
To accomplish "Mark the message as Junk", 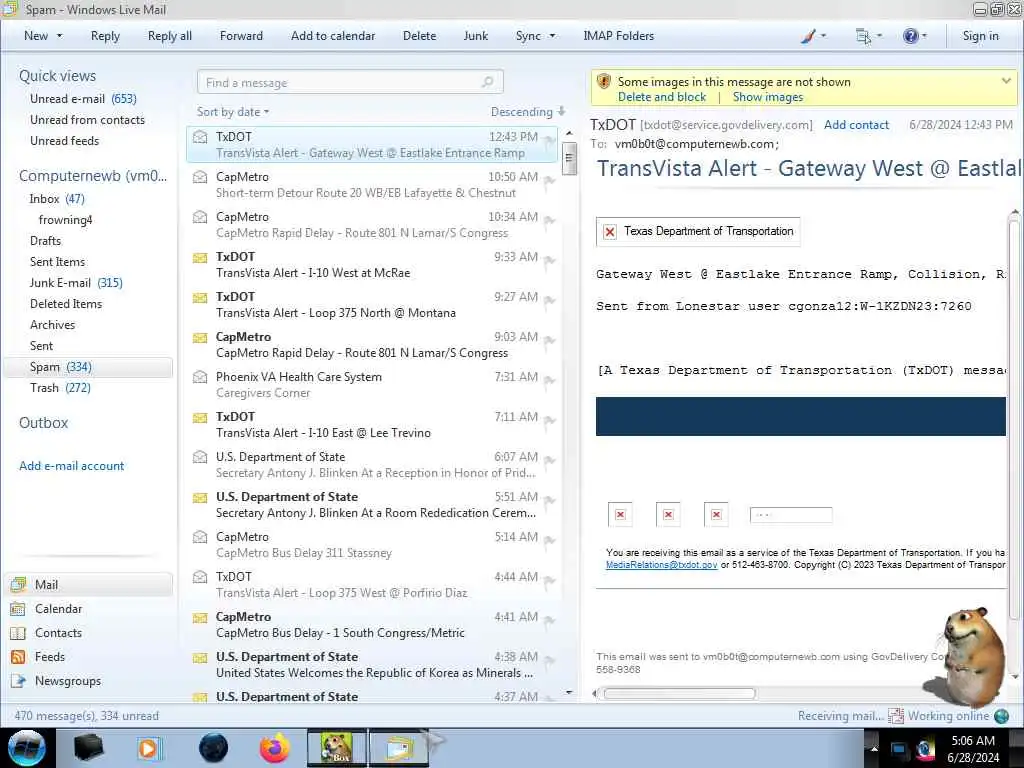I will tap(475, 36).
